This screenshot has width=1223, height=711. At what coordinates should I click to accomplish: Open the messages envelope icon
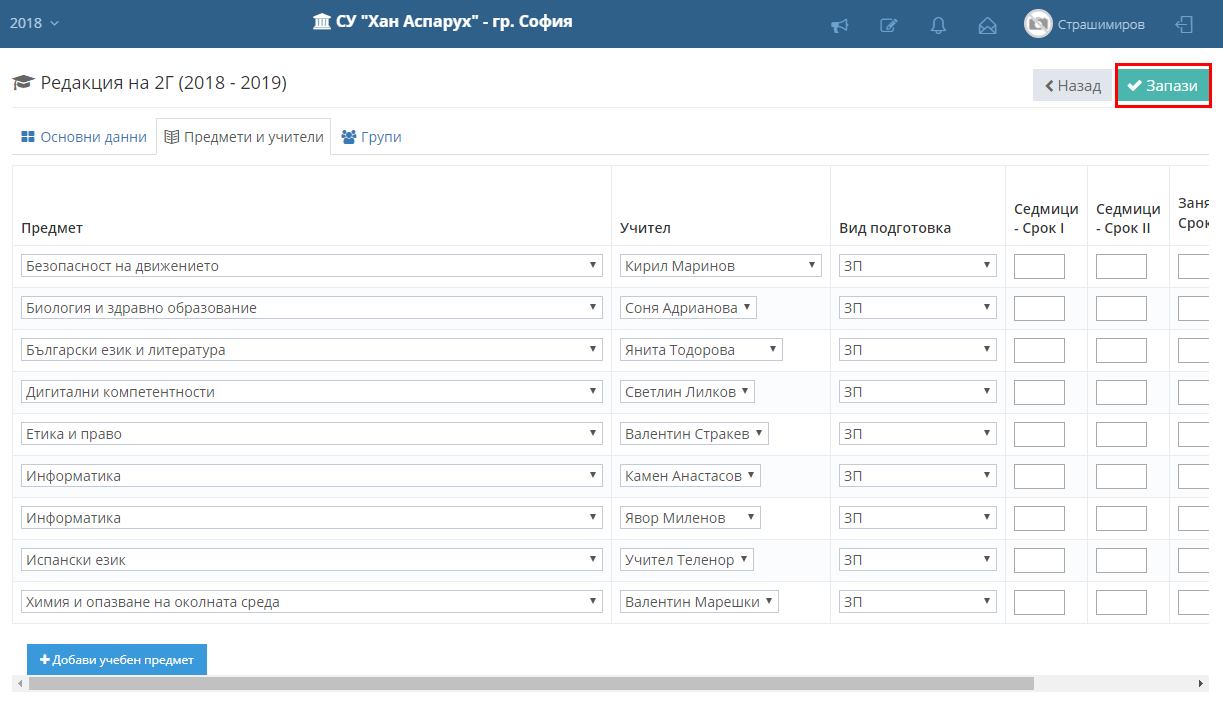pyautogui.click(x=987, y=25)
